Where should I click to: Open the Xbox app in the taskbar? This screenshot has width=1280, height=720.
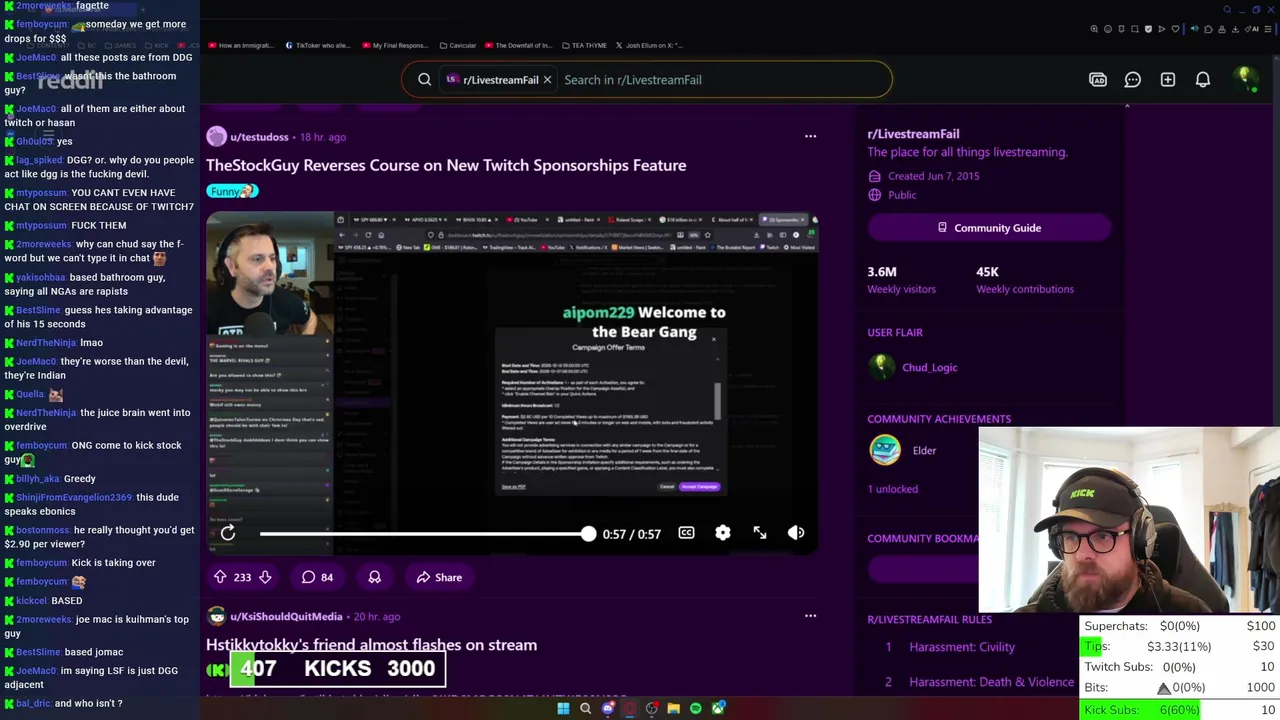(x=718, y=709)
